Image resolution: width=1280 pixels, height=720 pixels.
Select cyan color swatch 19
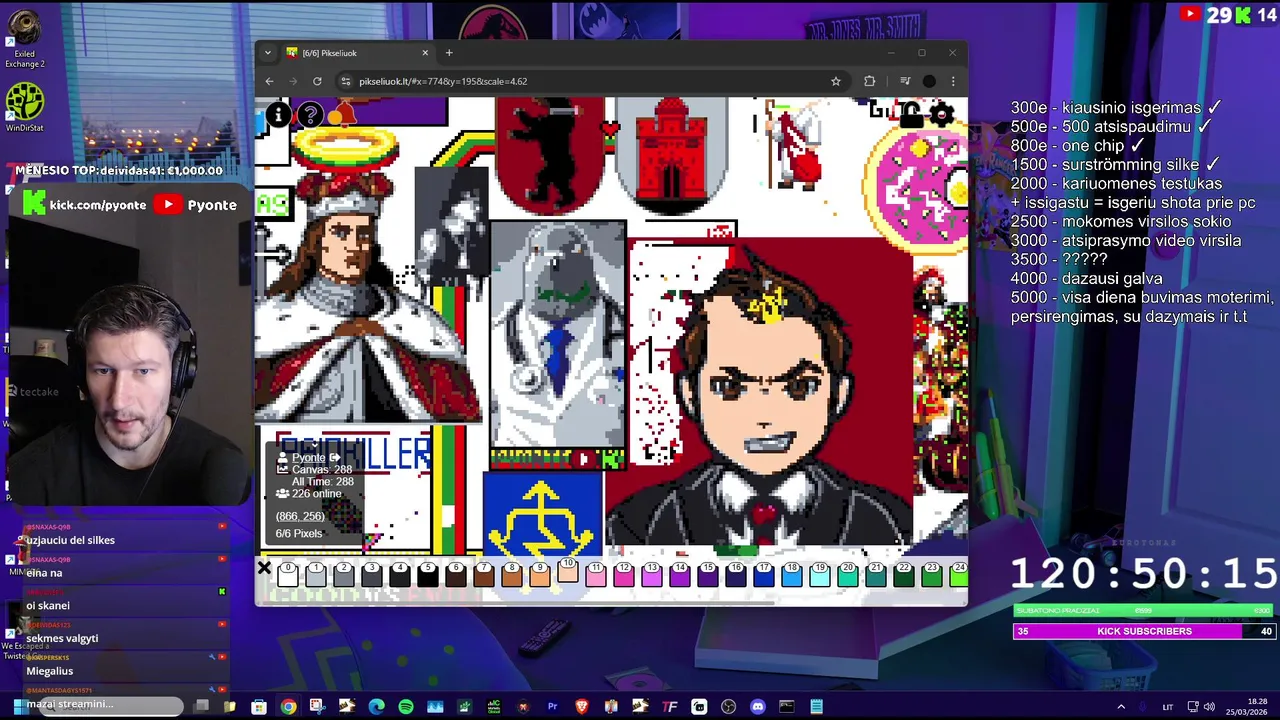(x=820, y=573)
